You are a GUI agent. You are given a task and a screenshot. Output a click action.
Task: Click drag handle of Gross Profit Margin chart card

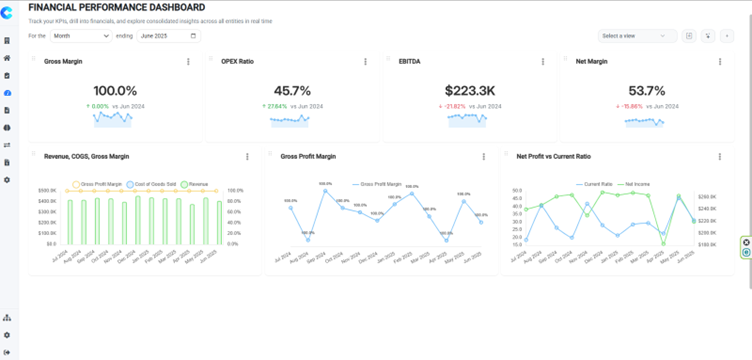point(270,153)
